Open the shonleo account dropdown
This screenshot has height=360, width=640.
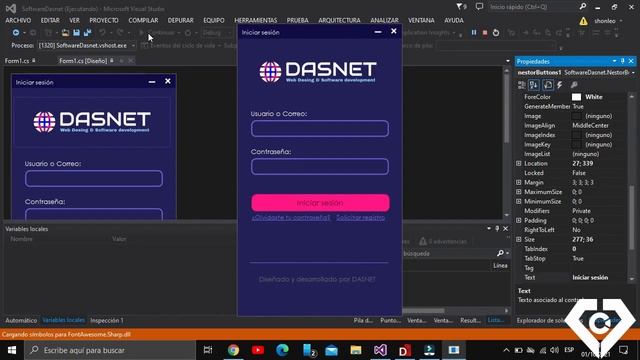coord(621,21)
